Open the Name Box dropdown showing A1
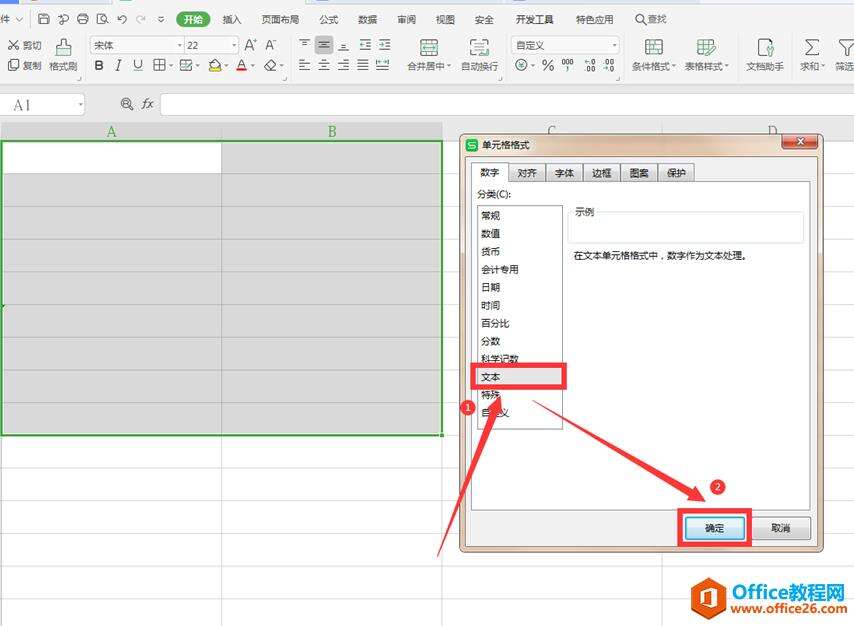Screen dimensions: 854x626 pyautogui.click(x=81, y=104)
